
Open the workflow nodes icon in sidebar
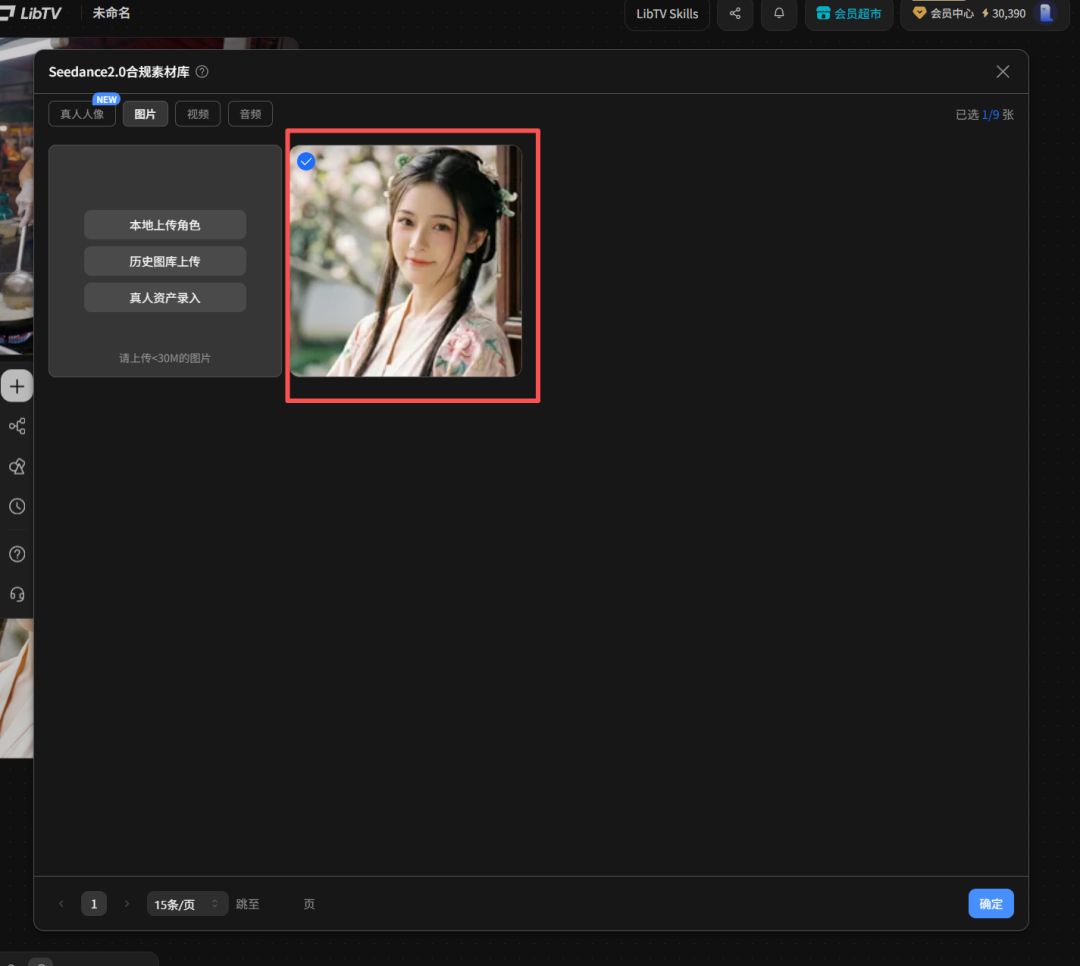pyautogui.click(x=17, y=427)
